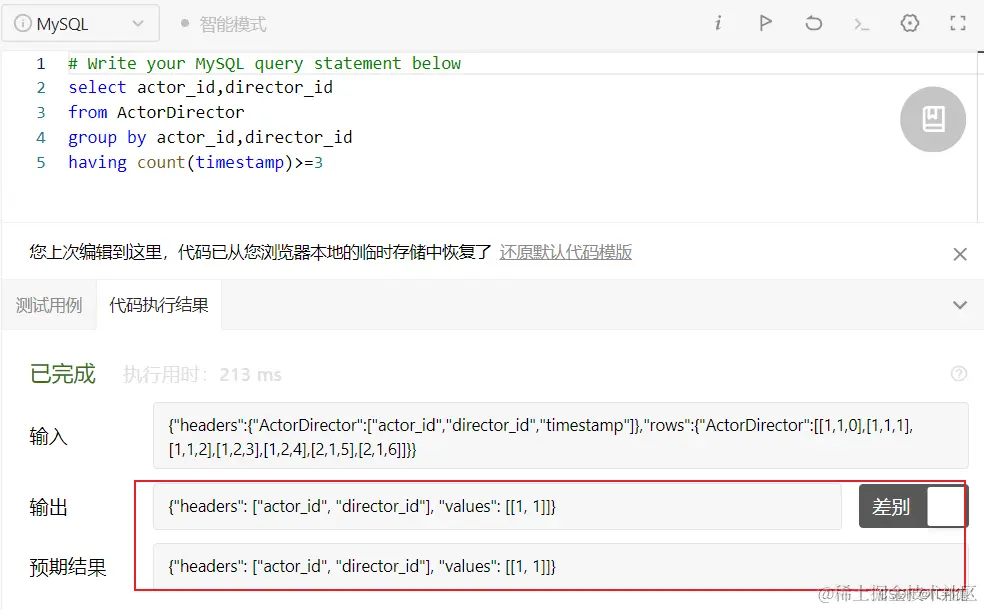The image size is (984, 610).
Task: Dismiss the restored-code notification with X
Action: tap(960, 254)
